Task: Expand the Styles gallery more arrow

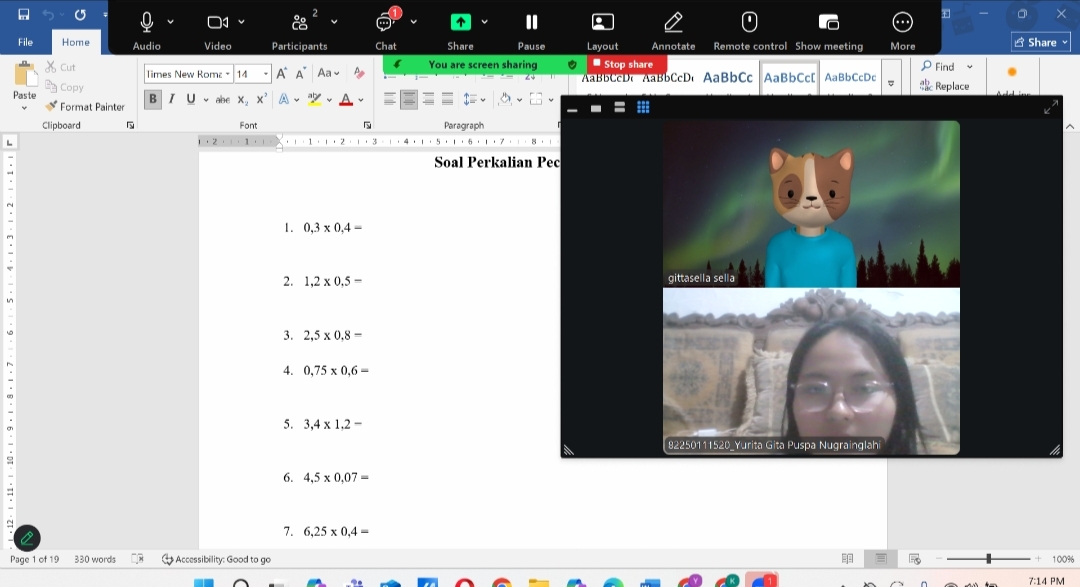Action: (891, 84)
